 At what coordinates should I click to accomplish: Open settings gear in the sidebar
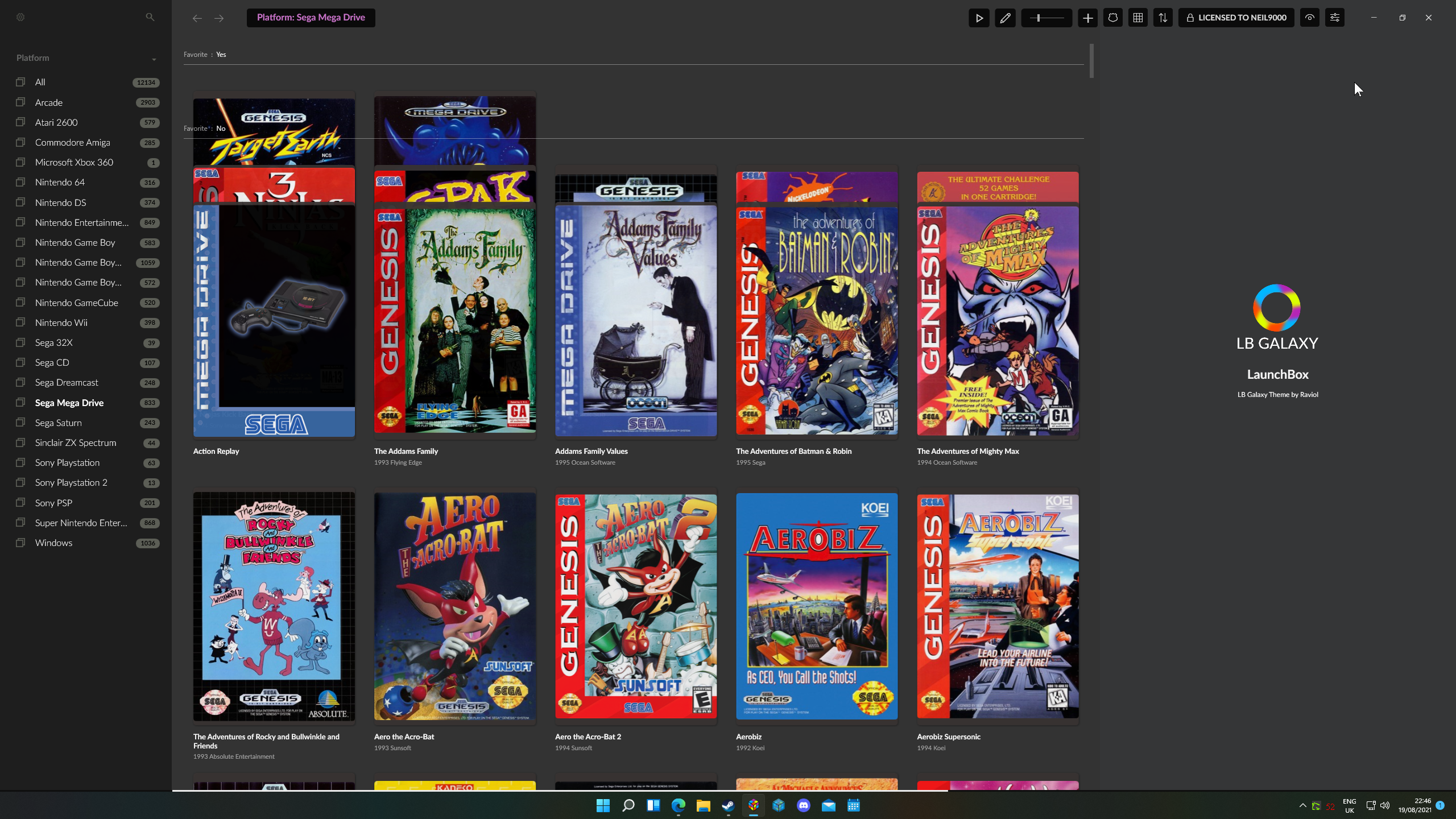(x=20, y=17)
